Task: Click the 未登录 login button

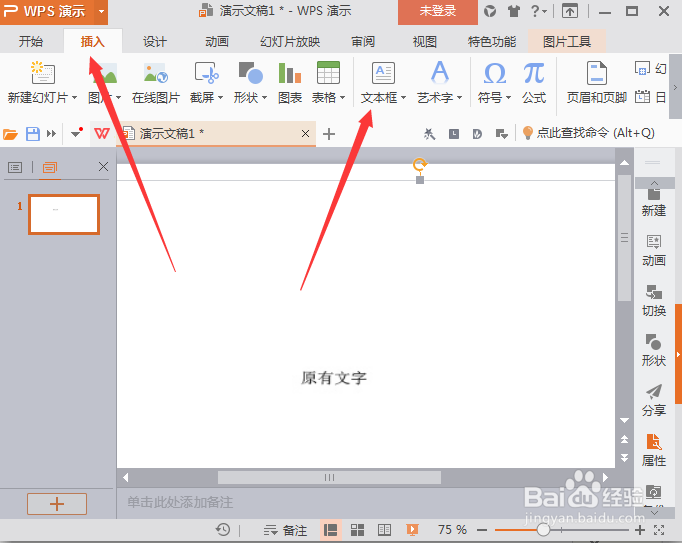Action: point(438,12)
